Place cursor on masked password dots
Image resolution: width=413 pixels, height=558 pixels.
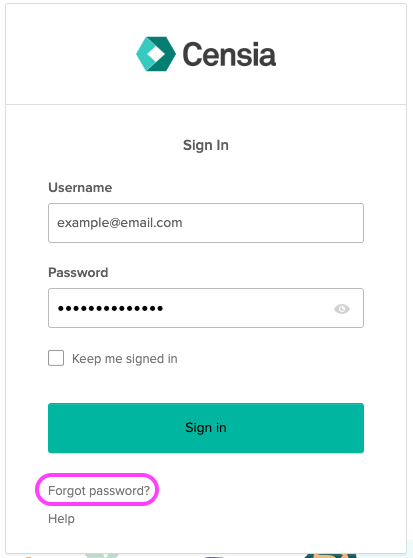(x=110, y=308)
